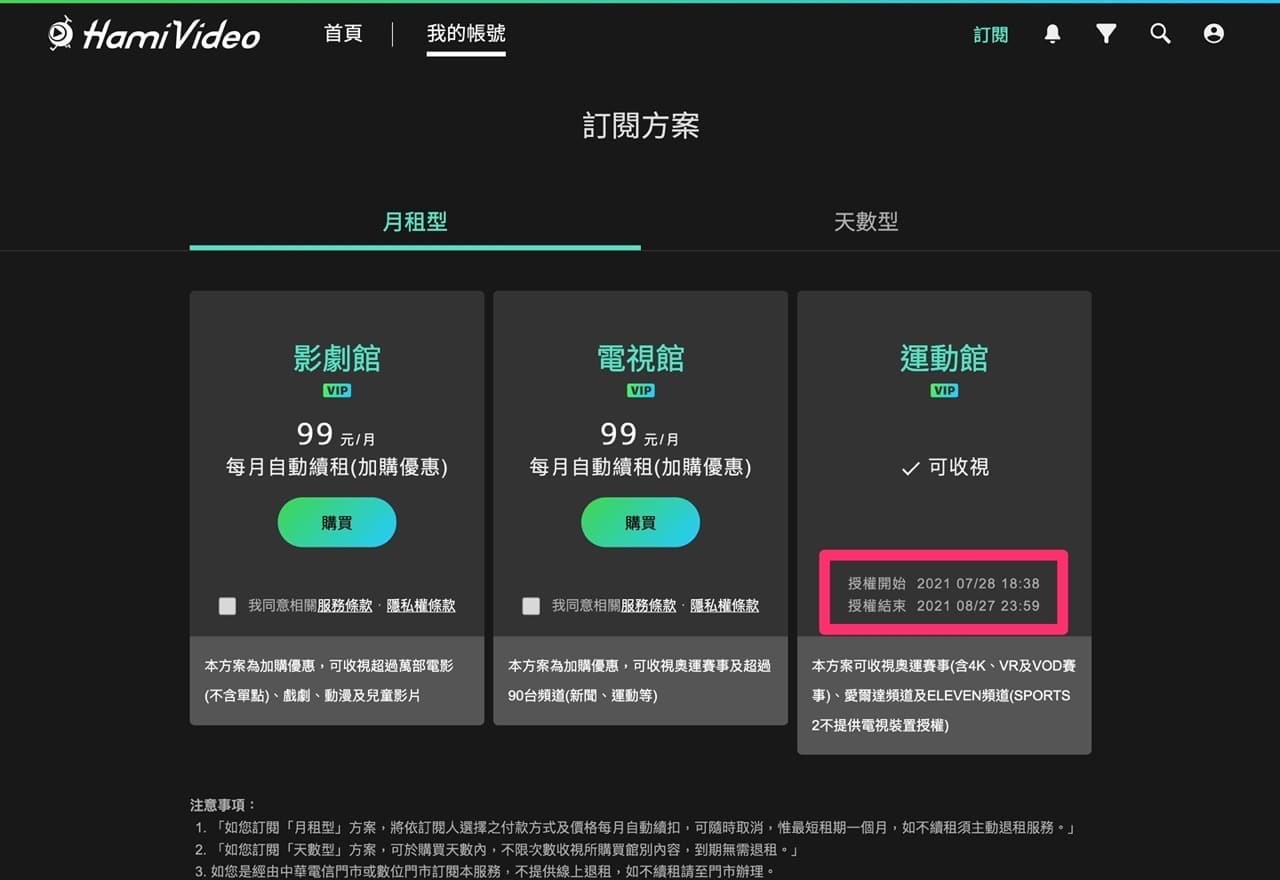
Task: Open the user account profile icon
Action: pos(1214,34)
